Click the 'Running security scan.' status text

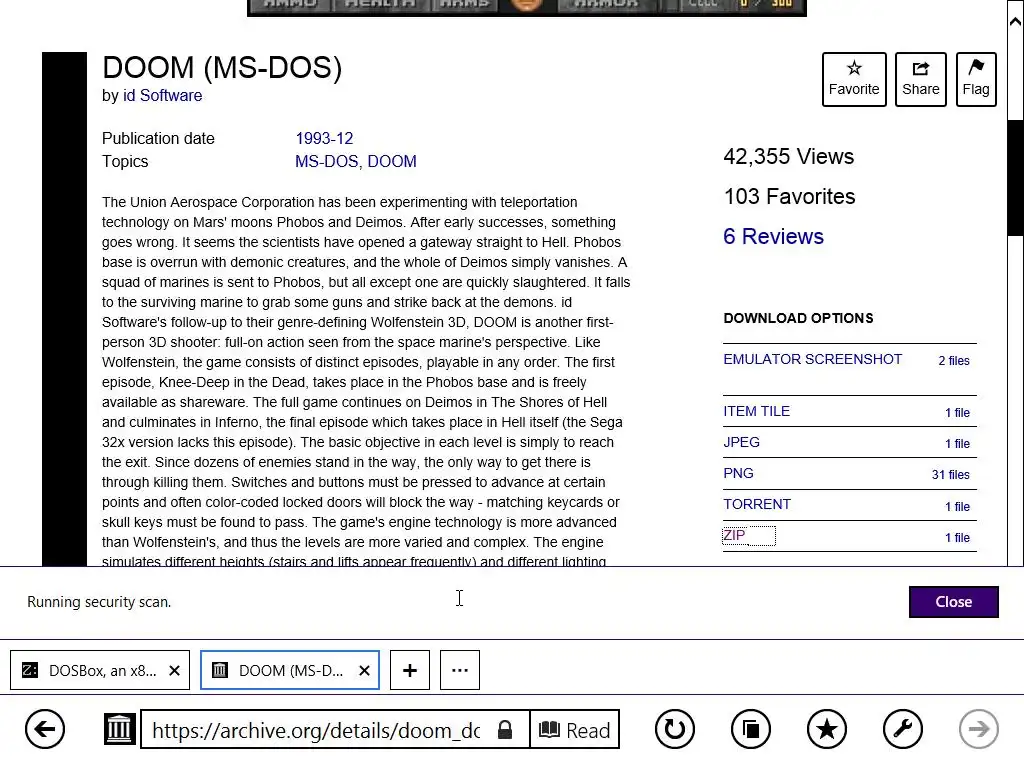coord(99,602)
